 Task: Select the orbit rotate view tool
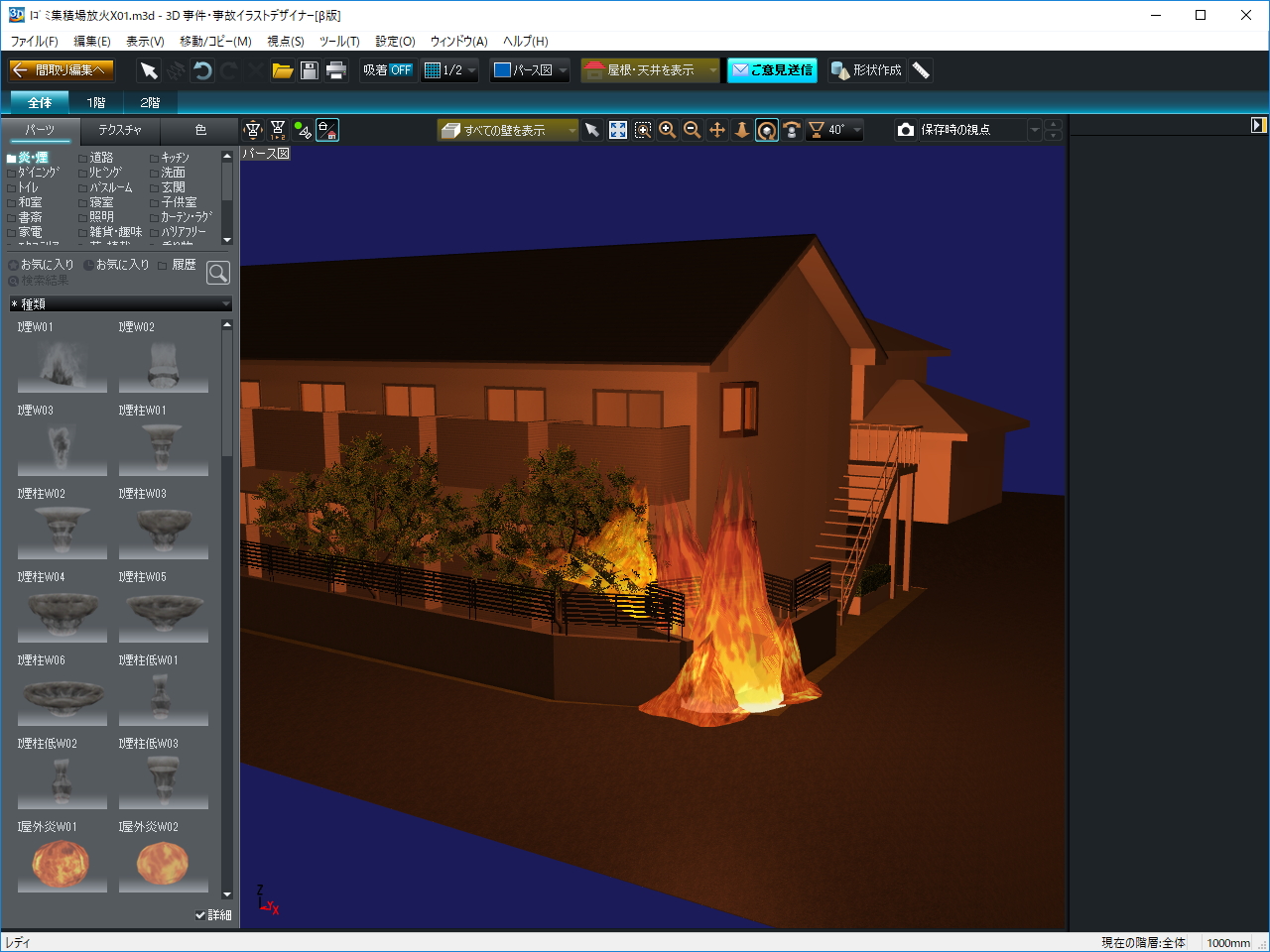[x=767, y=130]
